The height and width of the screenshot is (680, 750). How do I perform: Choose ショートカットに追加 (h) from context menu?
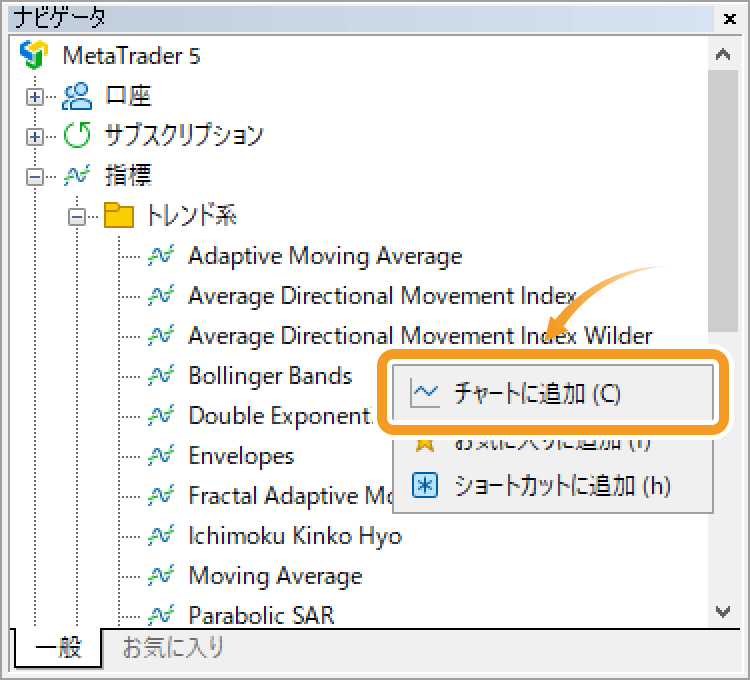point(552,486)
